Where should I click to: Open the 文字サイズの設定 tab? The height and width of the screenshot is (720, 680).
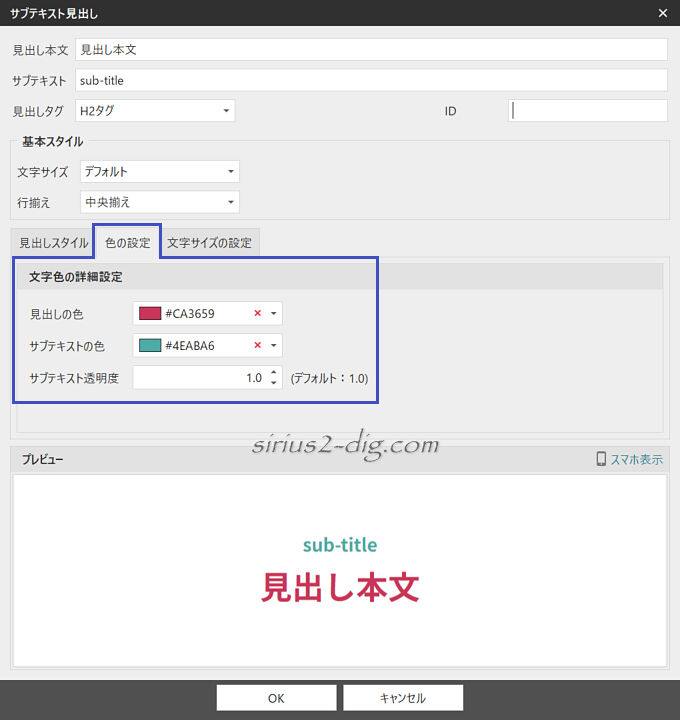click(209, 243)
